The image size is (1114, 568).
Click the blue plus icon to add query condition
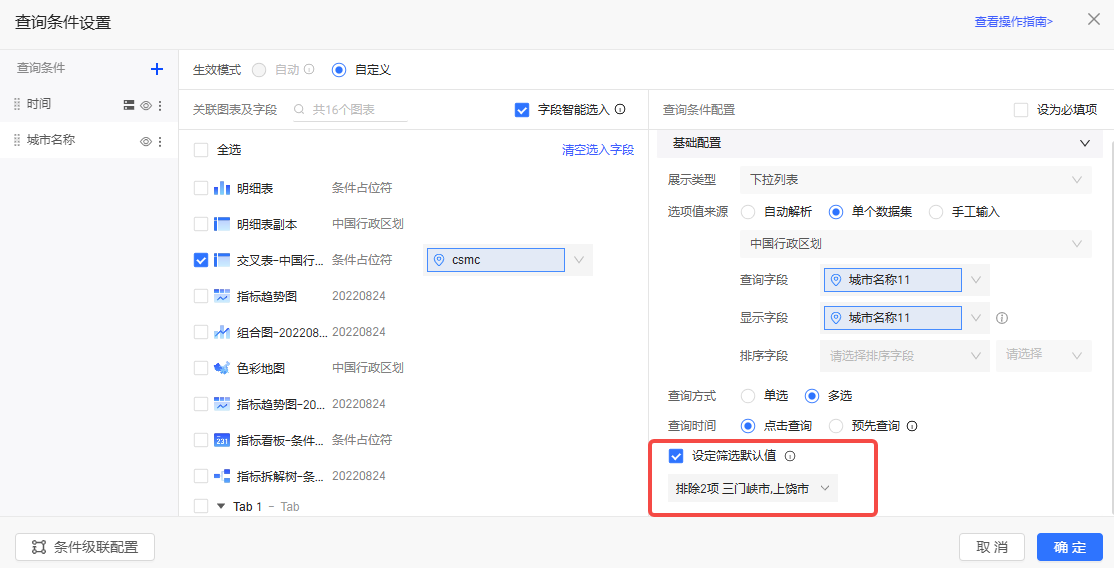pyautogui.click(x=156, y=69)
